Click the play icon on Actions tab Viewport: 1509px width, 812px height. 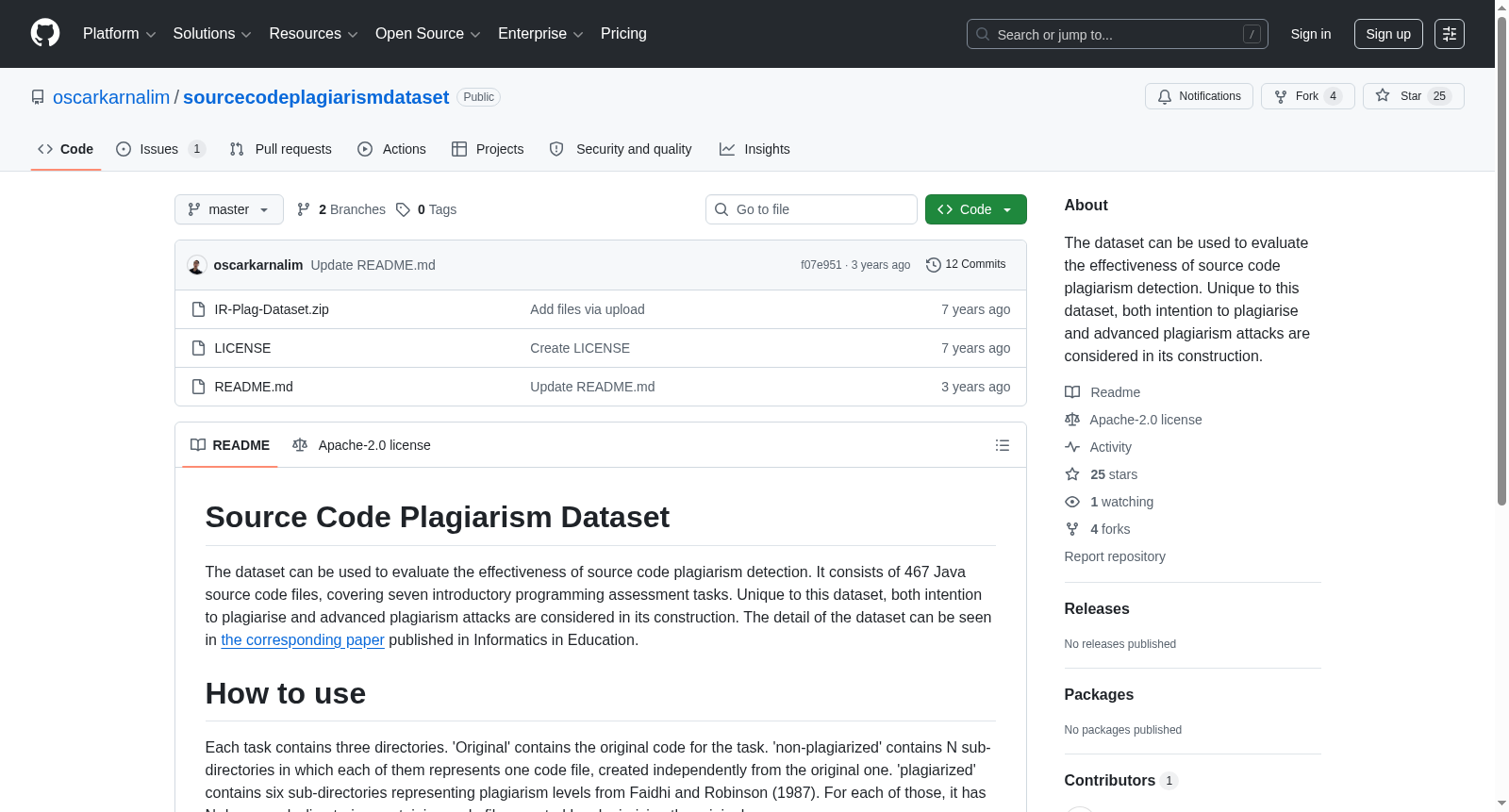(365, 149)
